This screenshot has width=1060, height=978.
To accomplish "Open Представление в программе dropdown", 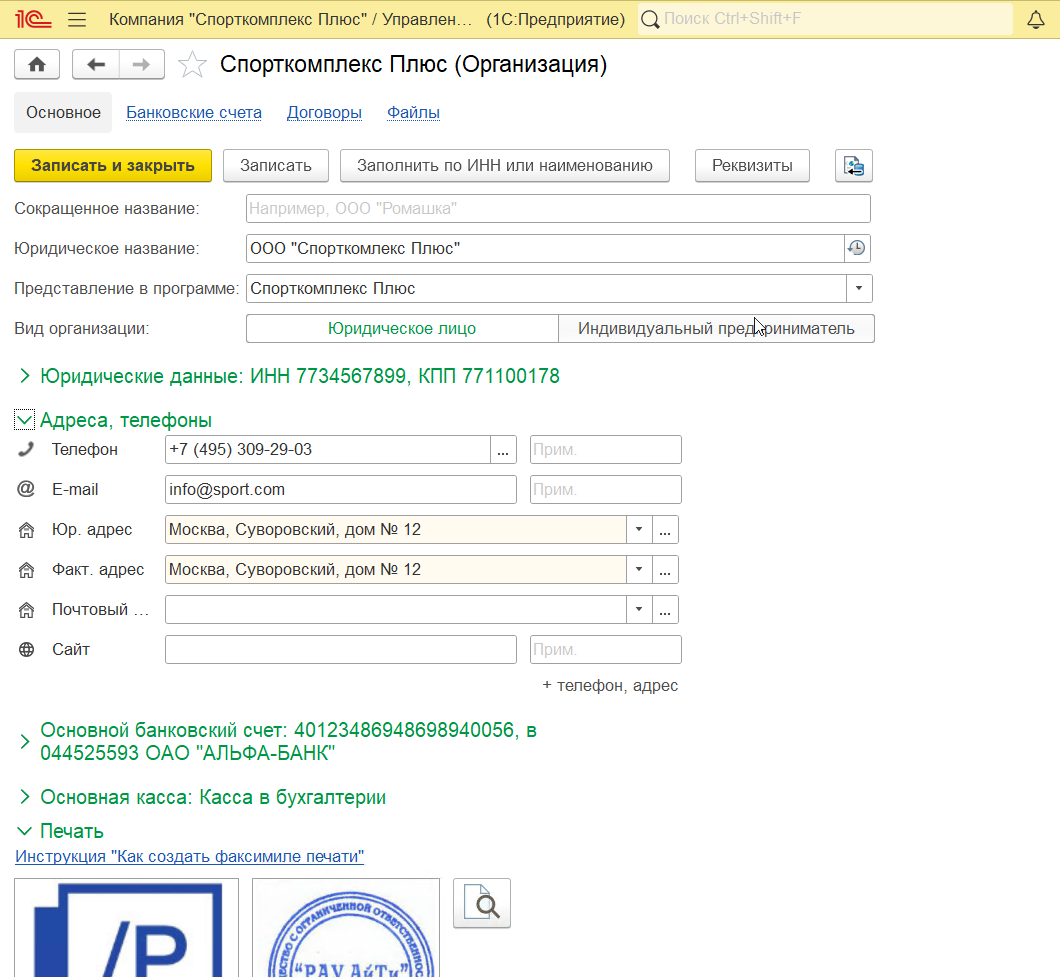I will pos(859,289).
